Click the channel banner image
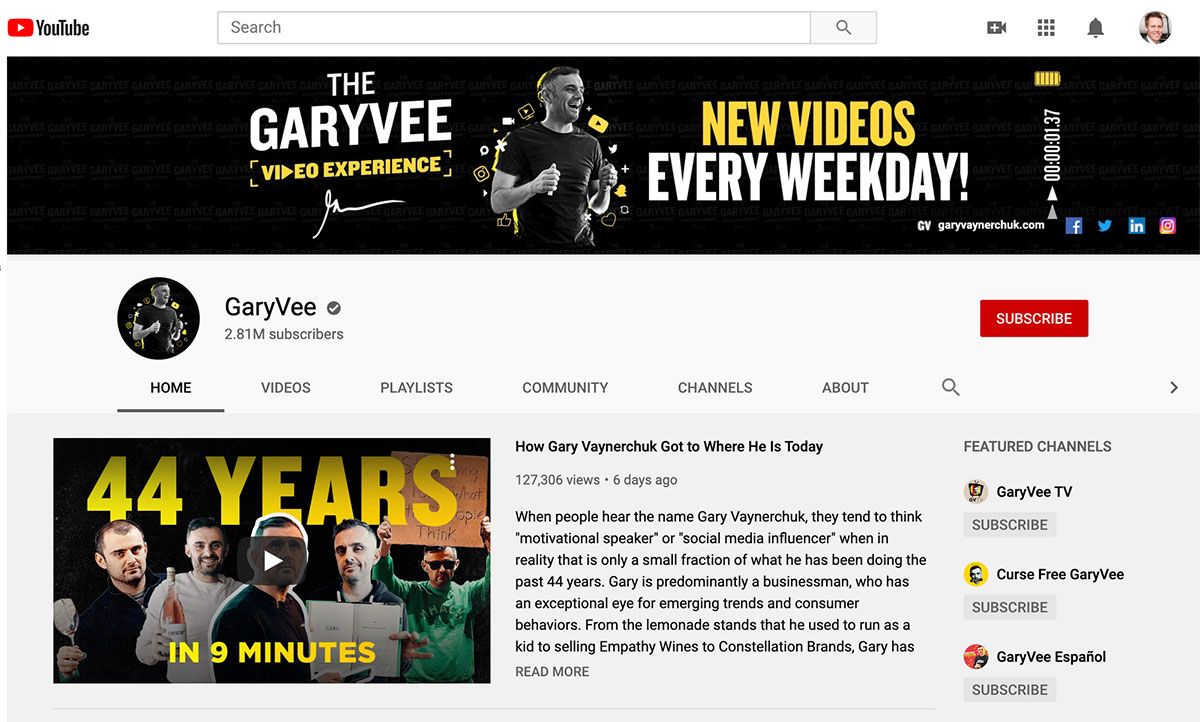 (x=603, y=155)
